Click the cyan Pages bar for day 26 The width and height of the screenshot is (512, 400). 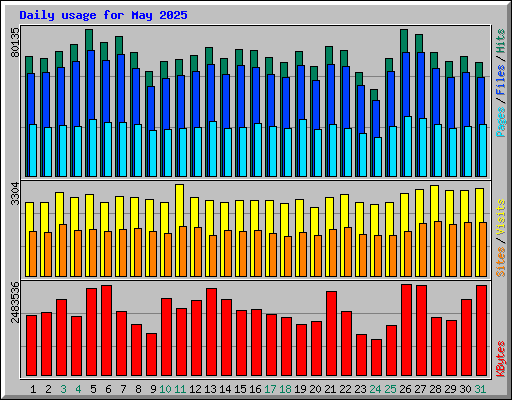(x=408, y=146)
